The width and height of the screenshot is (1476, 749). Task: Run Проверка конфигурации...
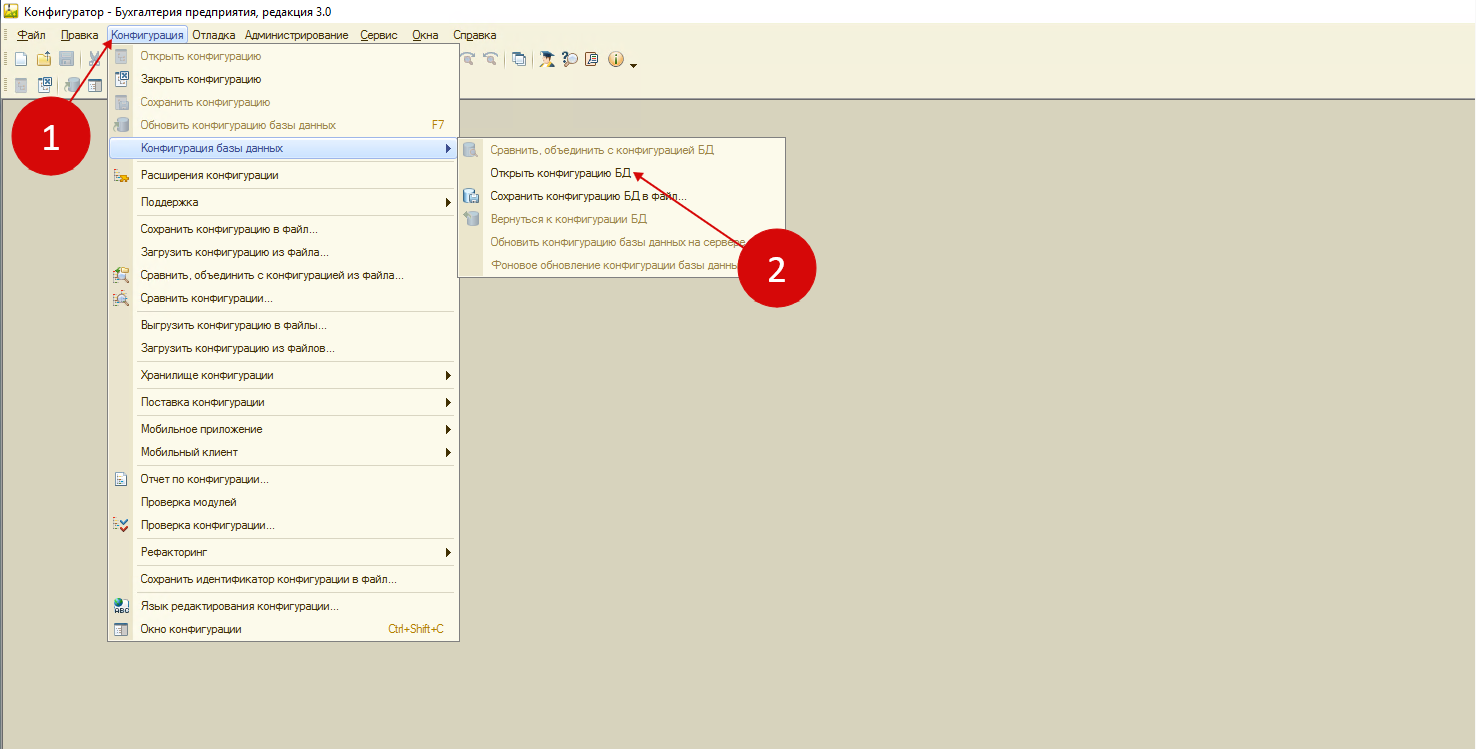tap(284, 525)
